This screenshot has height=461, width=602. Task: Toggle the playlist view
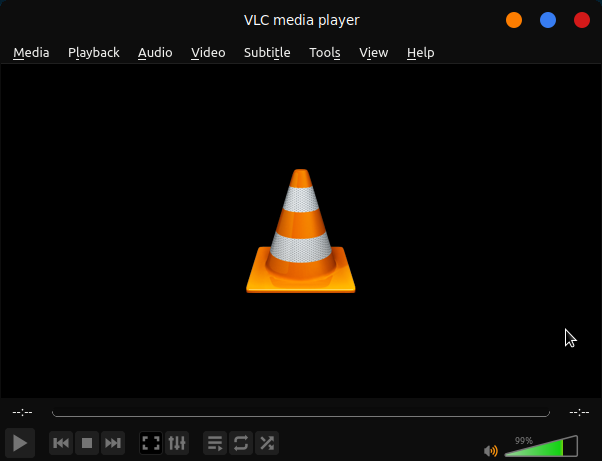tap(215, 443)
